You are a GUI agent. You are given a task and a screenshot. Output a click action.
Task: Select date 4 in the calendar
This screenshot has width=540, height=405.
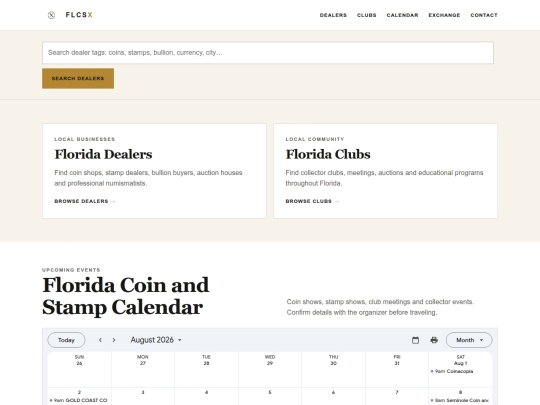(x=206, y=392)
